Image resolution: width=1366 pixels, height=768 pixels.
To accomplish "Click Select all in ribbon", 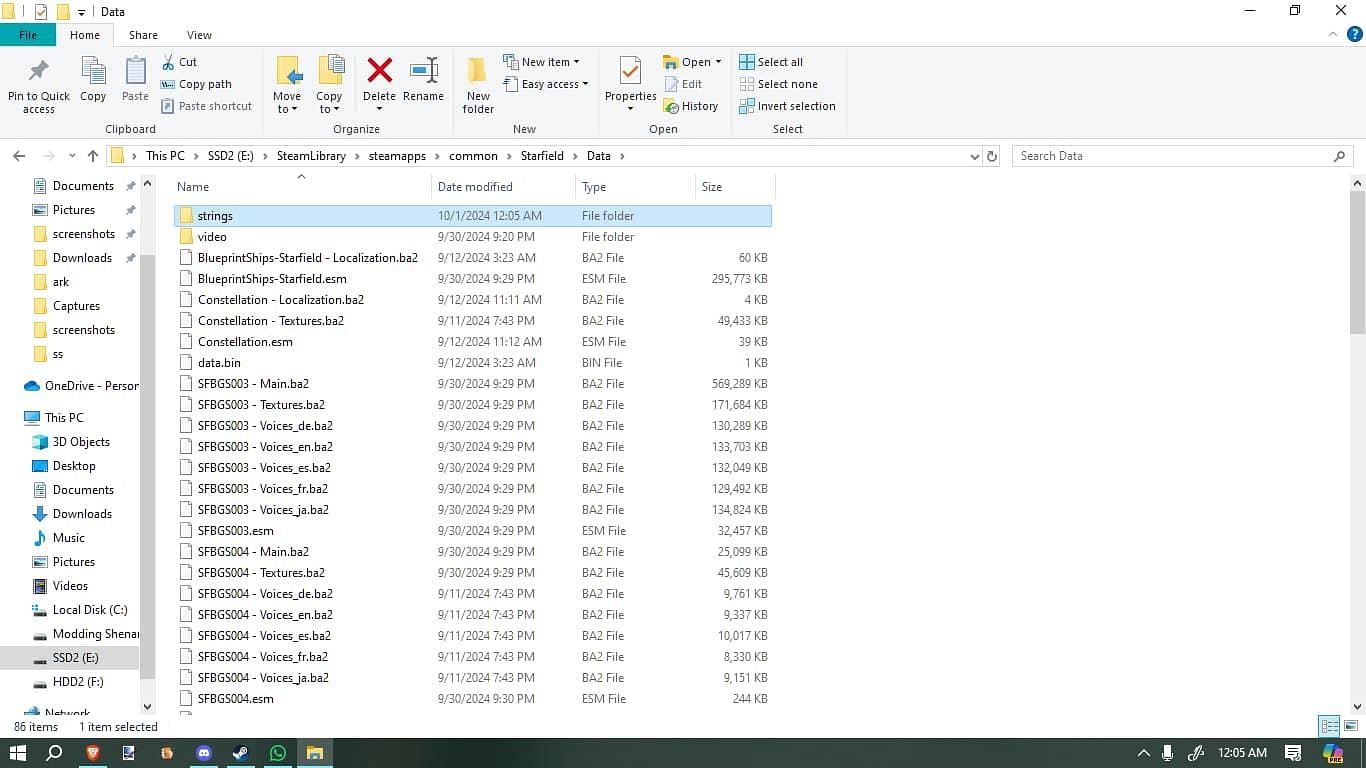I will click(771, 62).
